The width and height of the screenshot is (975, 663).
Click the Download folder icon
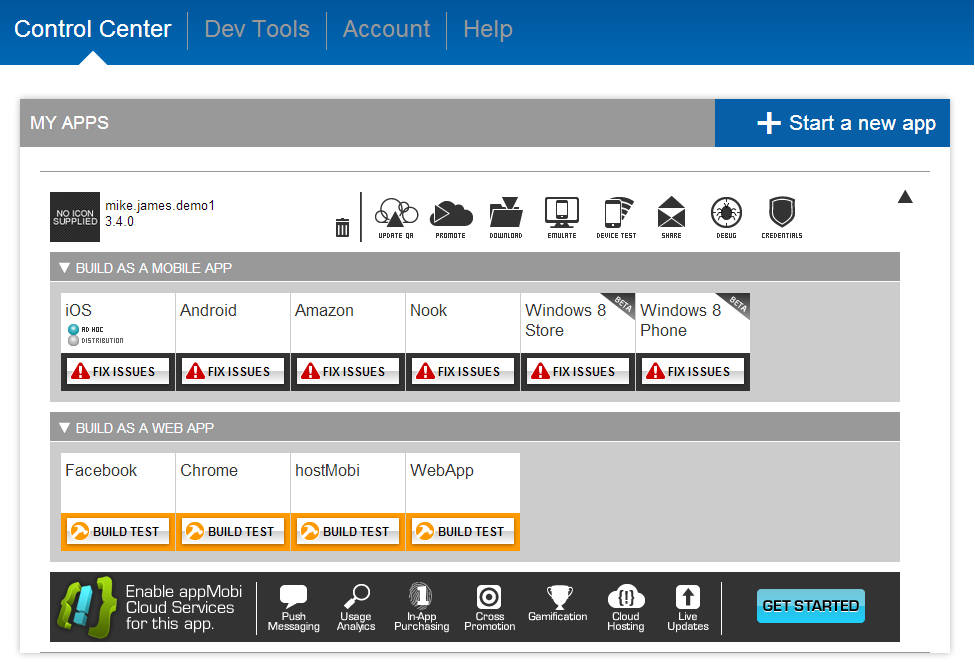click(x=506, y=218)
